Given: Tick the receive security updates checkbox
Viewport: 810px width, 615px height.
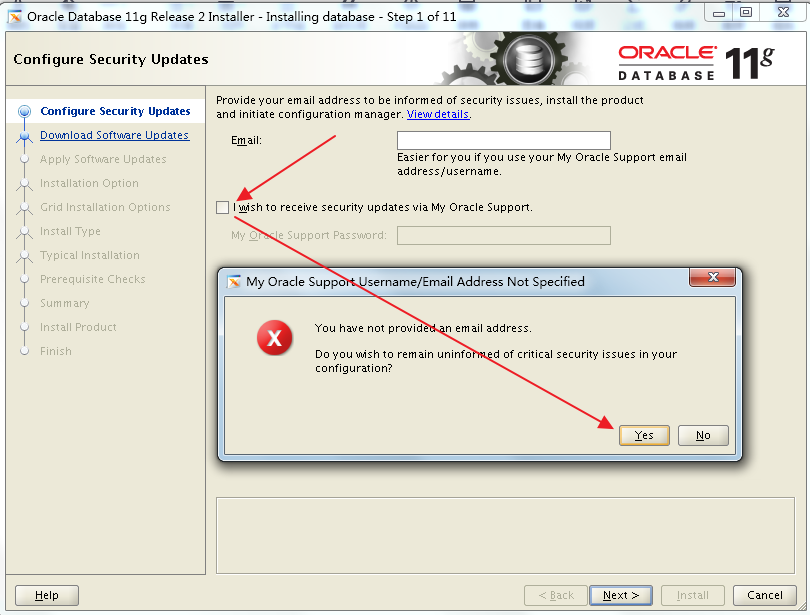Looking at the screenshot, I should point(223,208).
